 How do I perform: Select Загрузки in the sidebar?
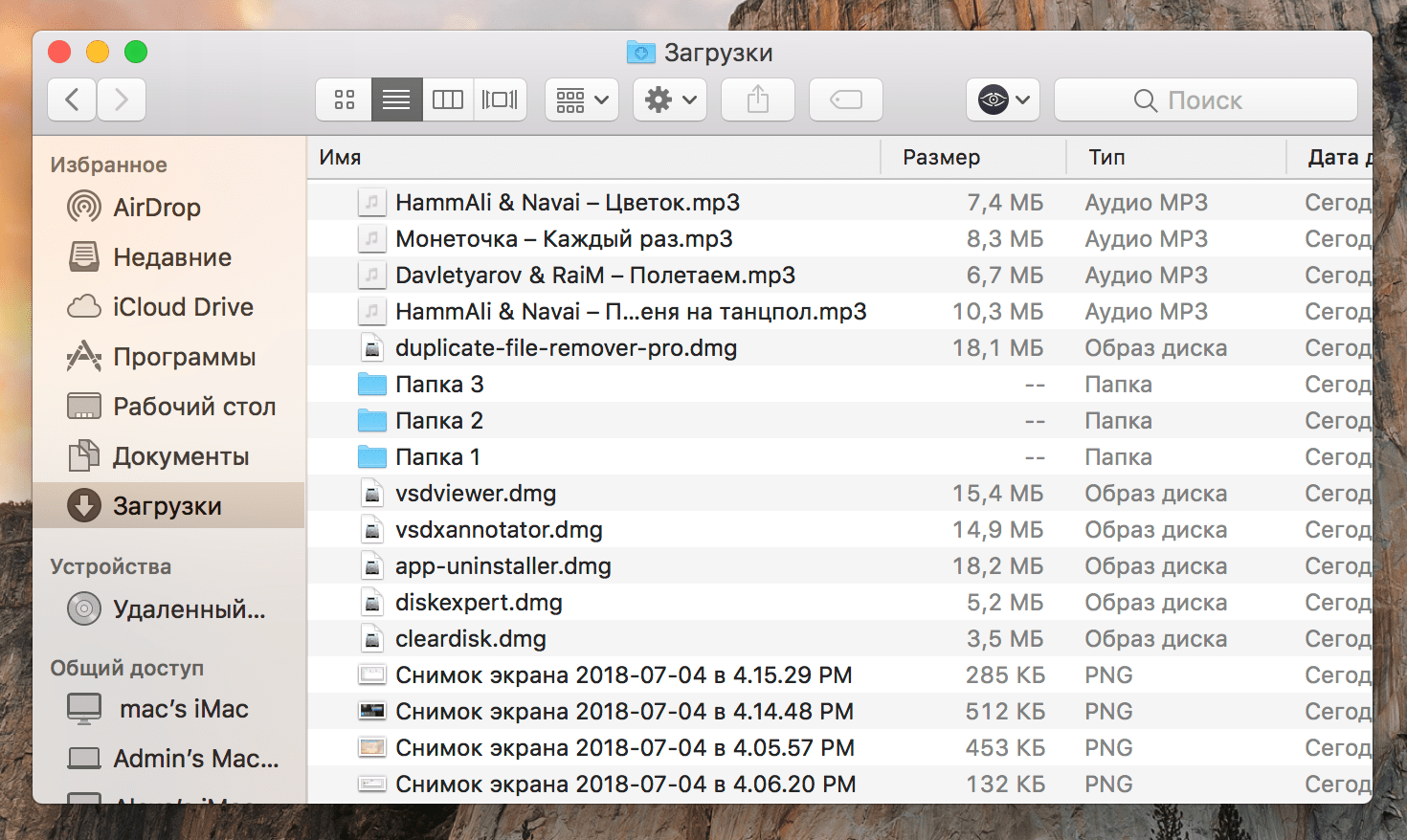(x=168, y=505)
